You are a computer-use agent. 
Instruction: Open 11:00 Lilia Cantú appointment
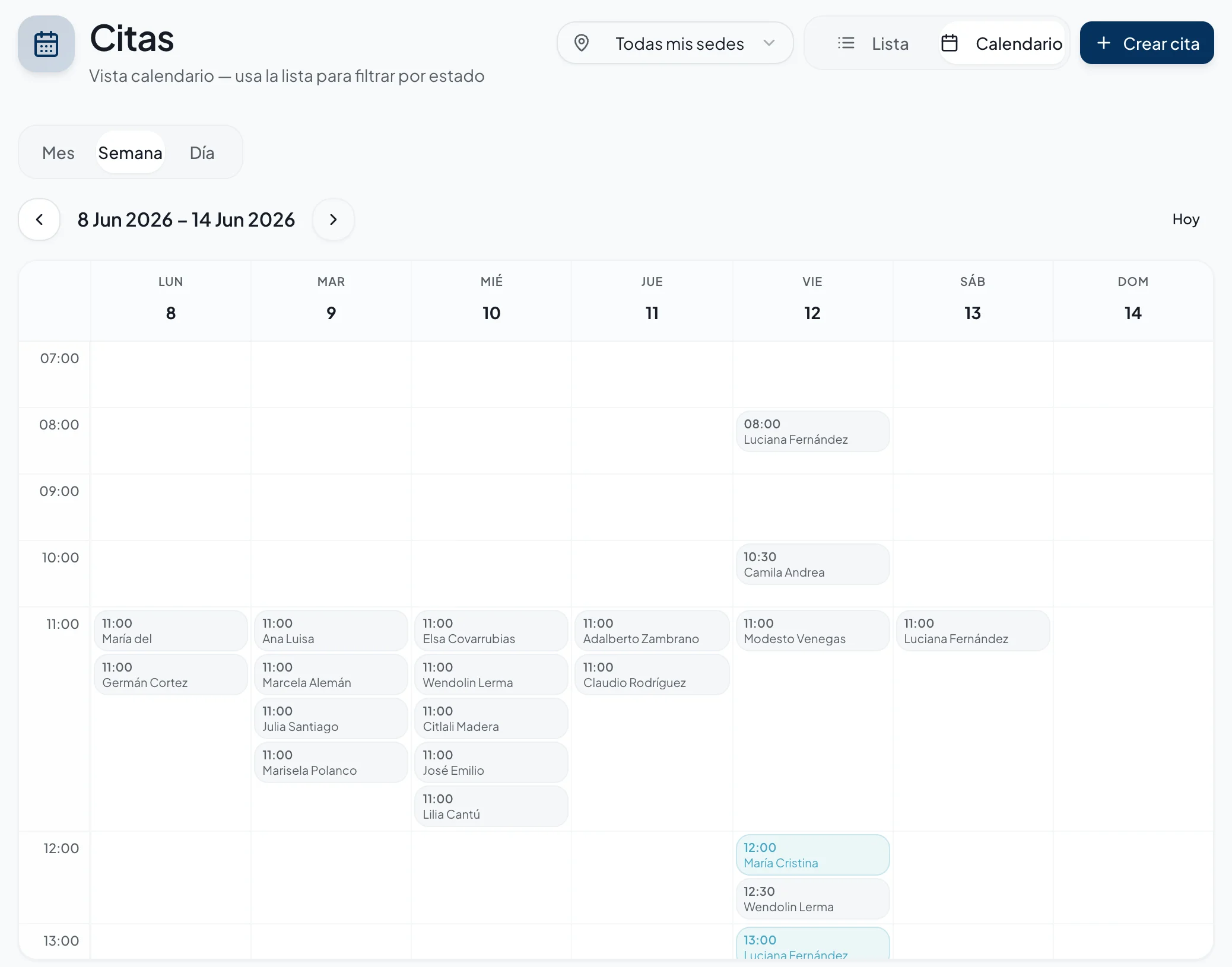[x=491, y=807]
